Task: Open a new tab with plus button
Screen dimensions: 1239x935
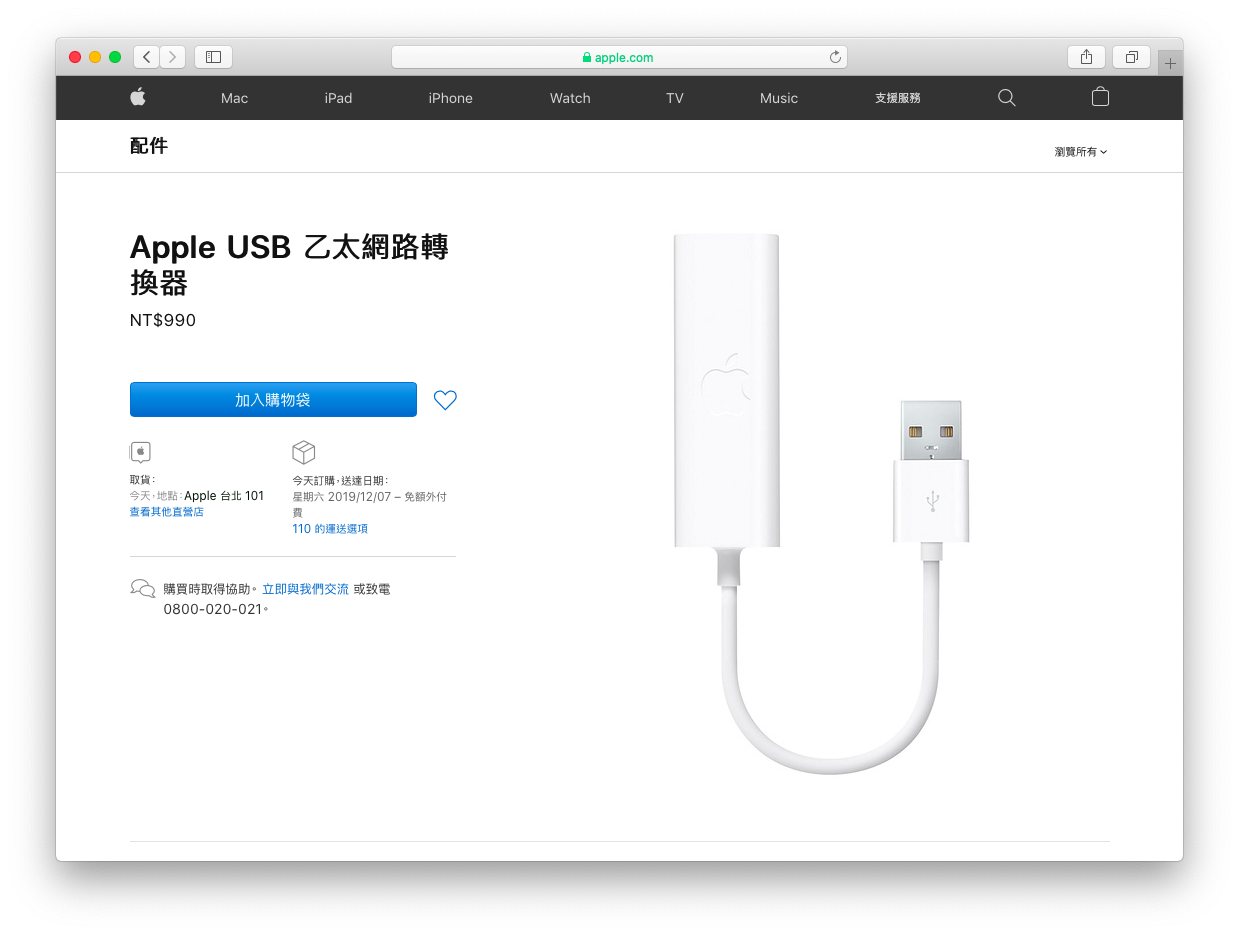Action: coord(1170,63)
